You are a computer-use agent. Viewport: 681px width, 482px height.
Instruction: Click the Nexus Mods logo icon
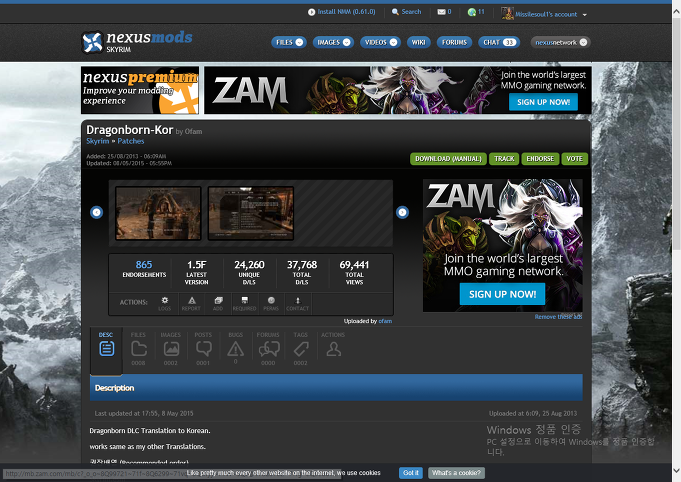tap(92, 43)
